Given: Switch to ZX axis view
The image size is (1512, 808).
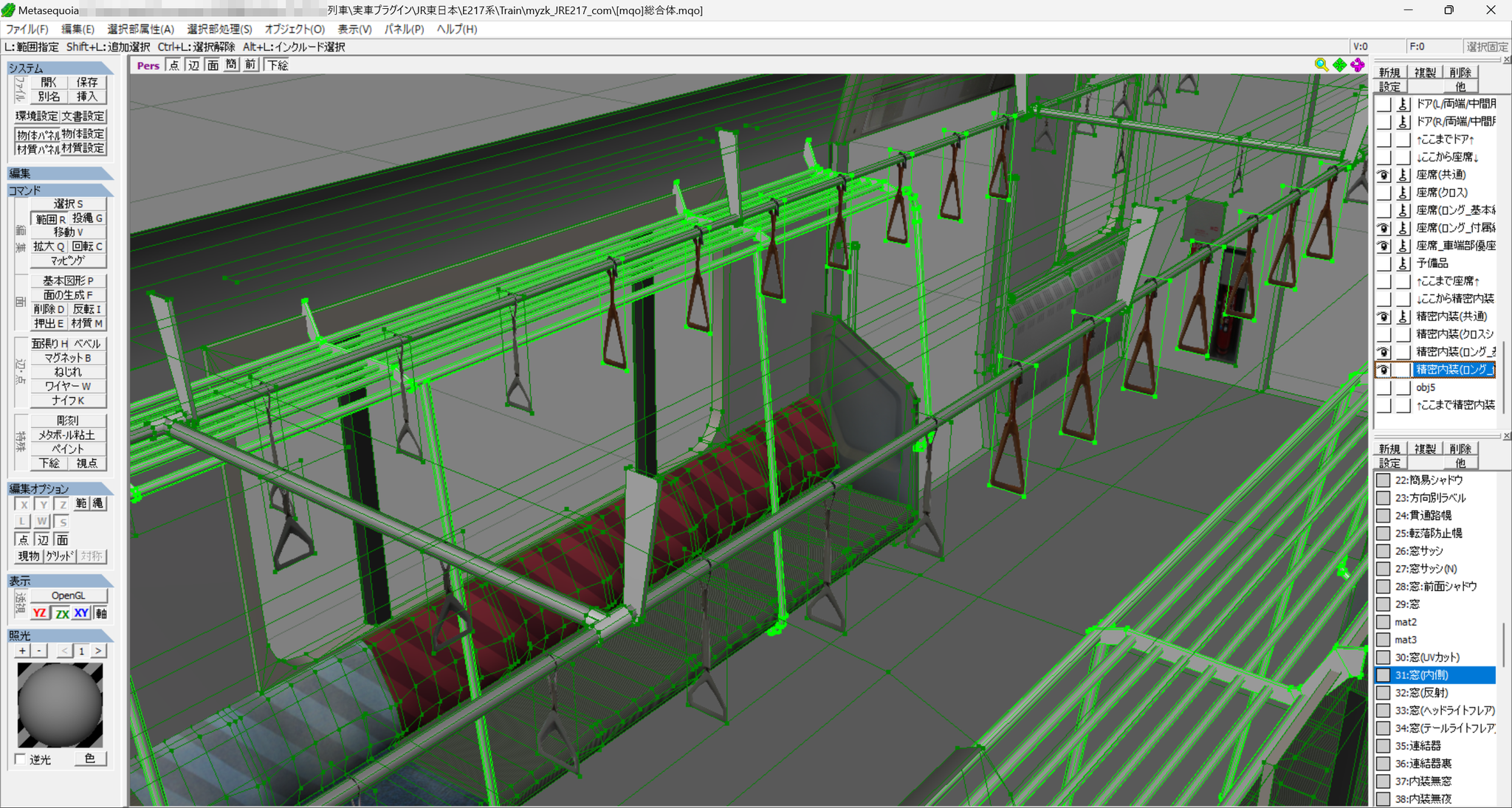Looking at the screenshot, I should click(61, 613).
